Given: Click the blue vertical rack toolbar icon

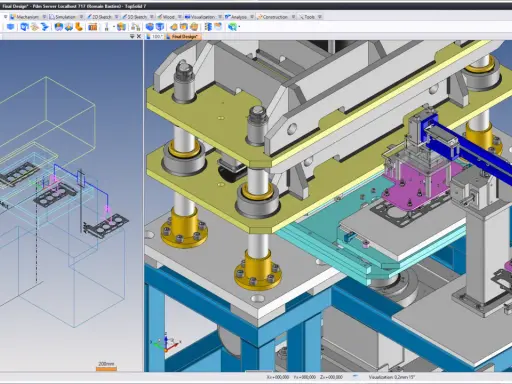Looking at the screenshot, I should [x=208, y=27].
